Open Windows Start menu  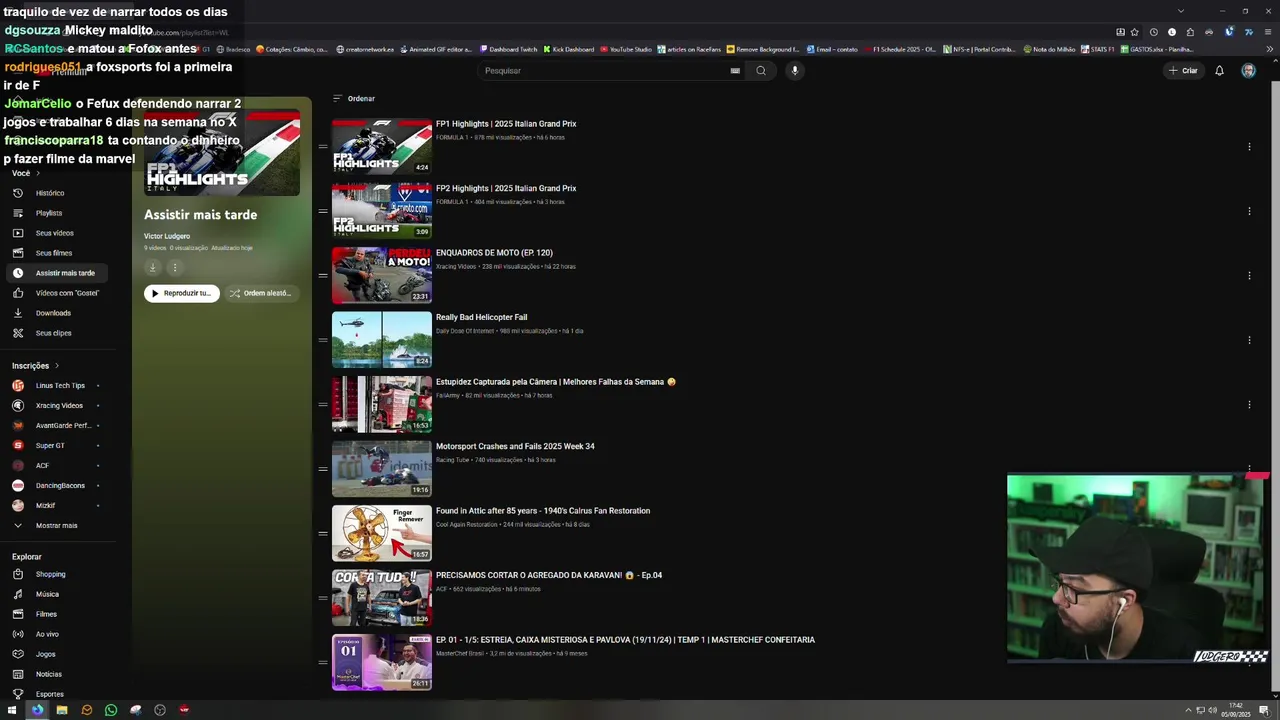click(12, 710)
